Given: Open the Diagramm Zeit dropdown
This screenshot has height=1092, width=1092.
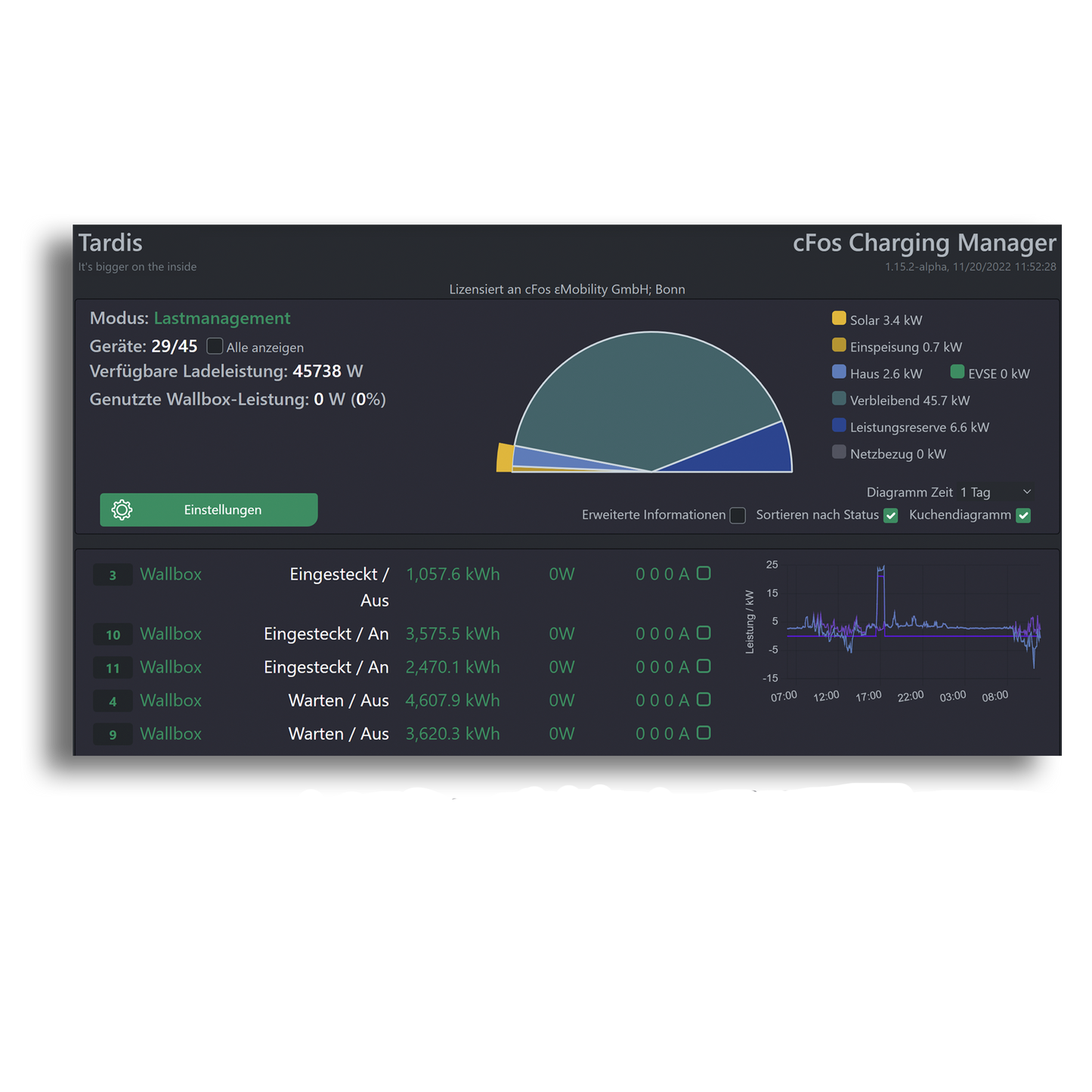Looking at the screenshot, I should coord(994,491).
